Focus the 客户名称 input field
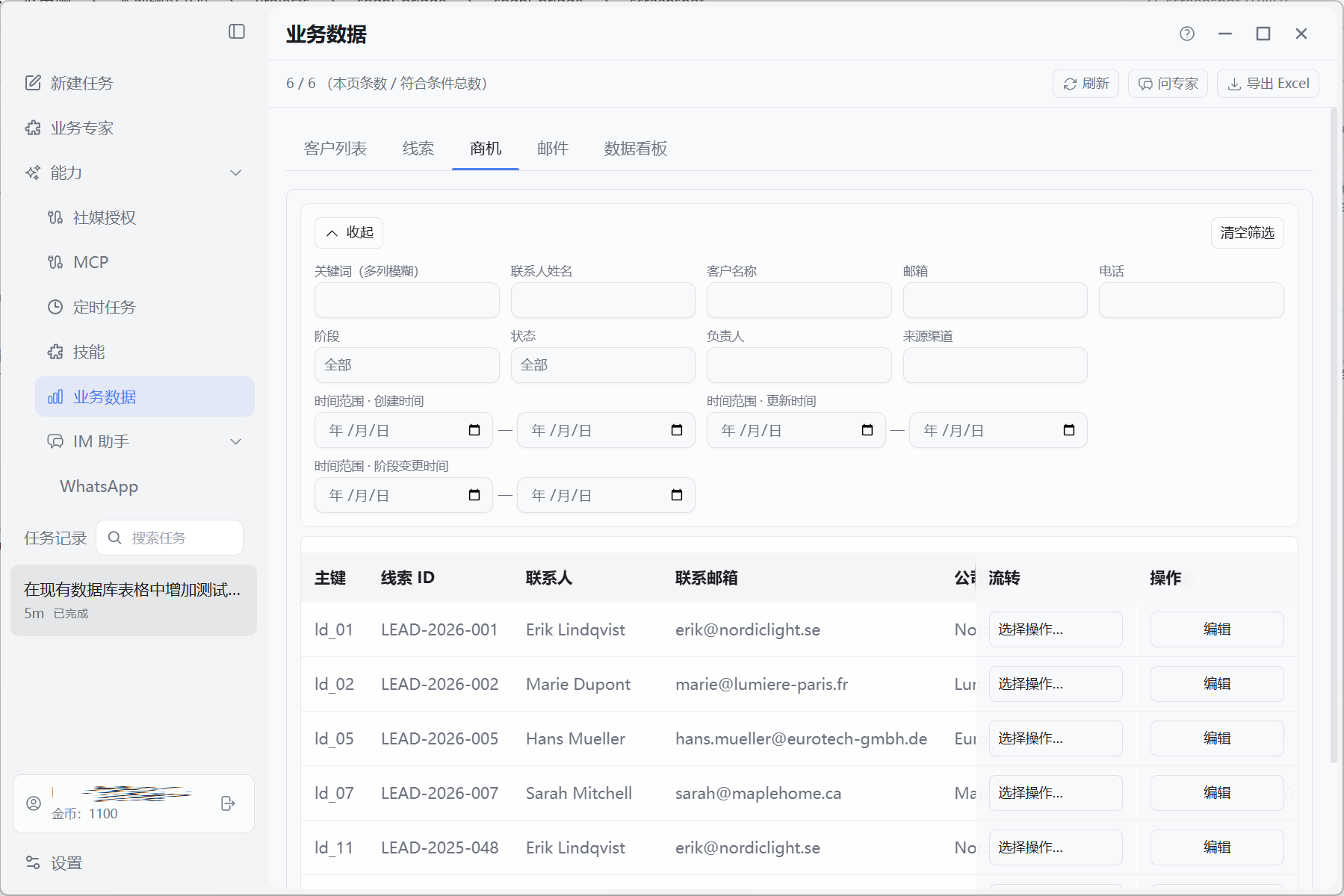 click(x=799, y=300)
